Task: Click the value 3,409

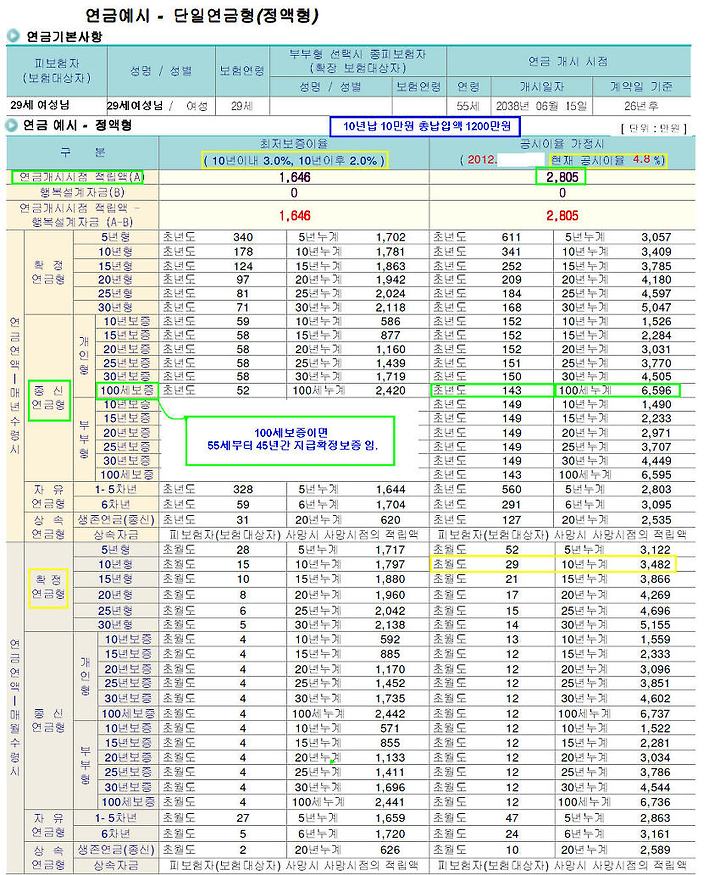Action: tap(656, 252)
